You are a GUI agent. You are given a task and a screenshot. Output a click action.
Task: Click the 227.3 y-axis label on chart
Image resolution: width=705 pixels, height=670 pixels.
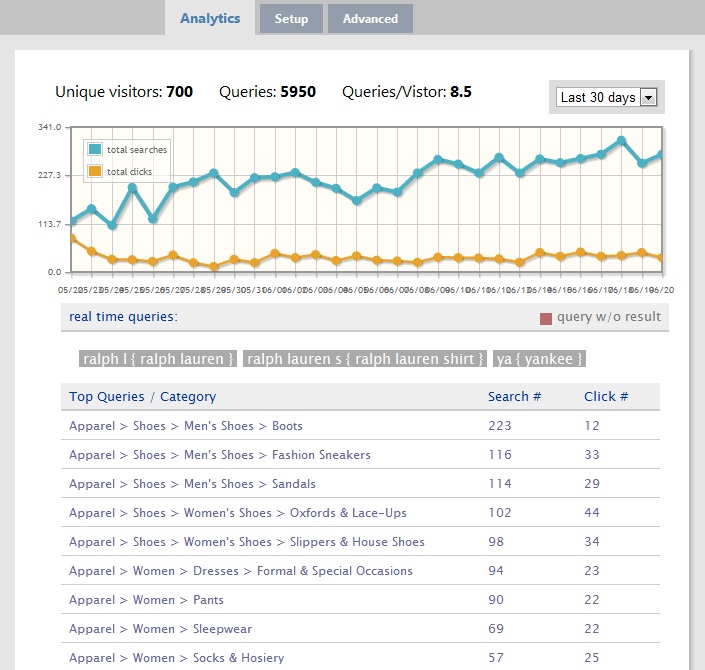49,175
